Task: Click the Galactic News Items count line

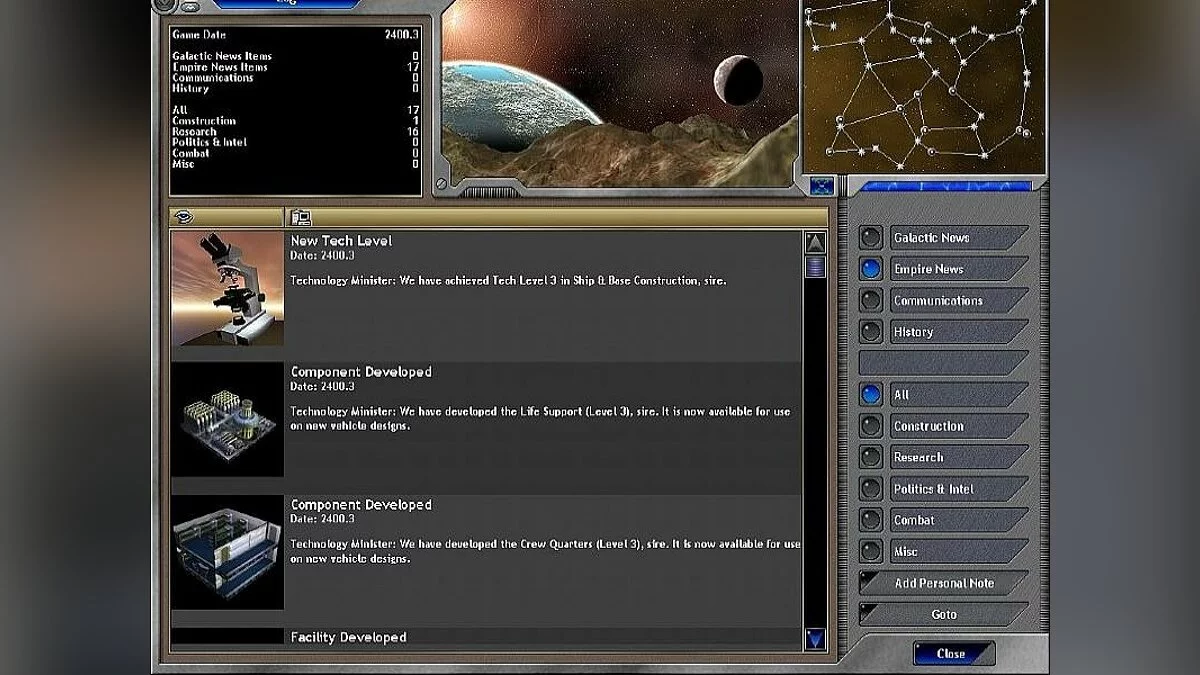Action: 295,56
